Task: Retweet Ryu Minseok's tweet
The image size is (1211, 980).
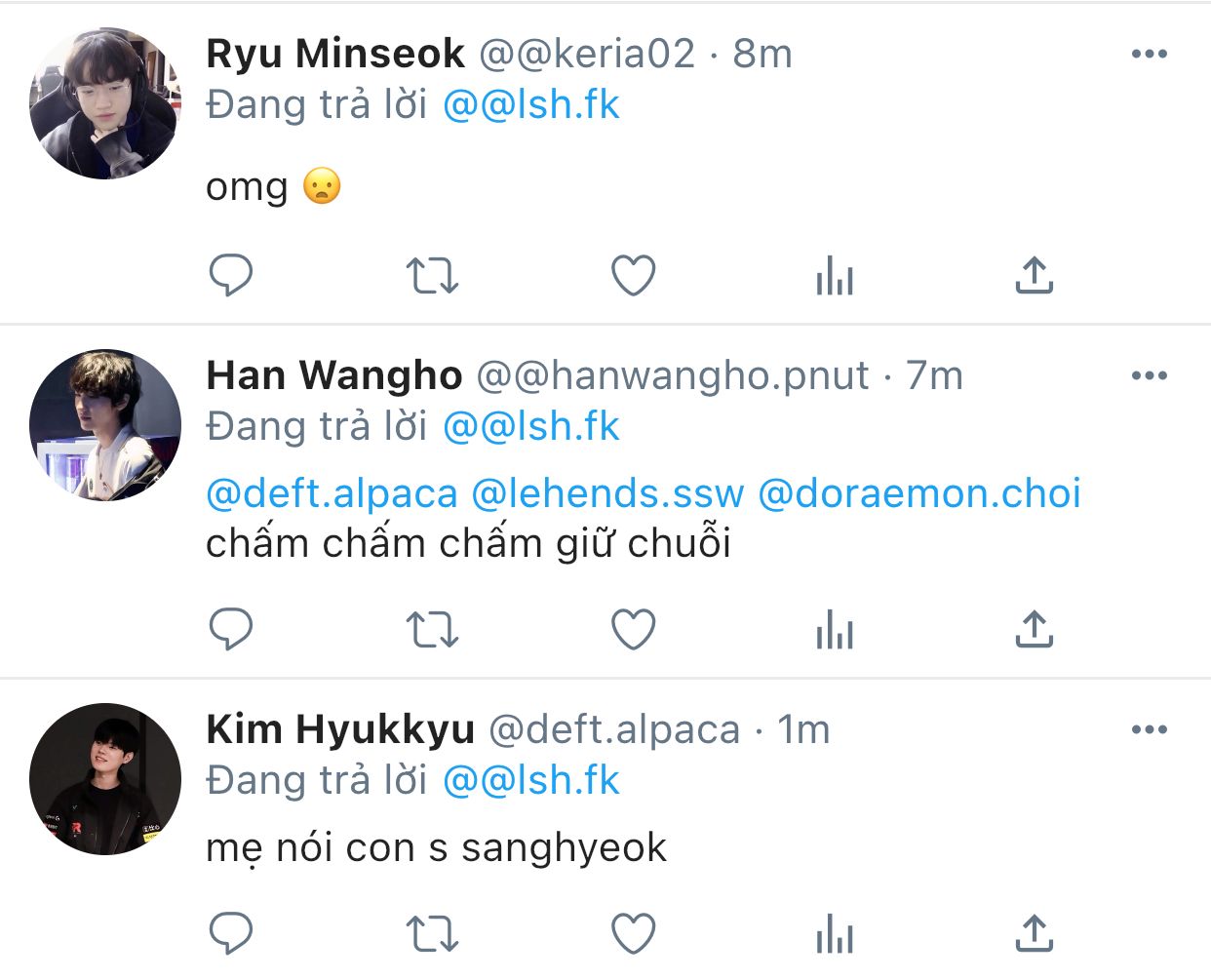Action: click(x=432, y=275)
